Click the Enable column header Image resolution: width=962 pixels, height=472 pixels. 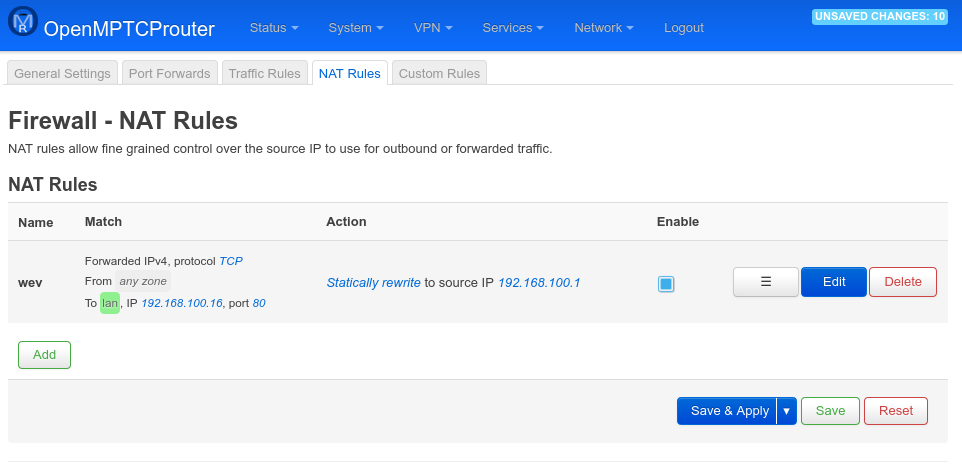coord(678,222)
